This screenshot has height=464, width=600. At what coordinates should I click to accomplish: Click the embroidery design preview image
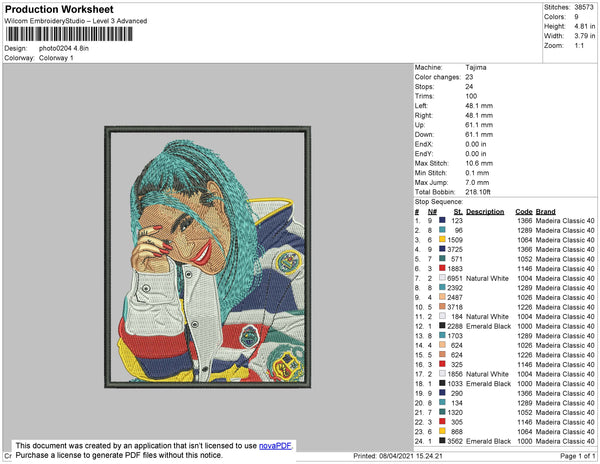point(207,257)
